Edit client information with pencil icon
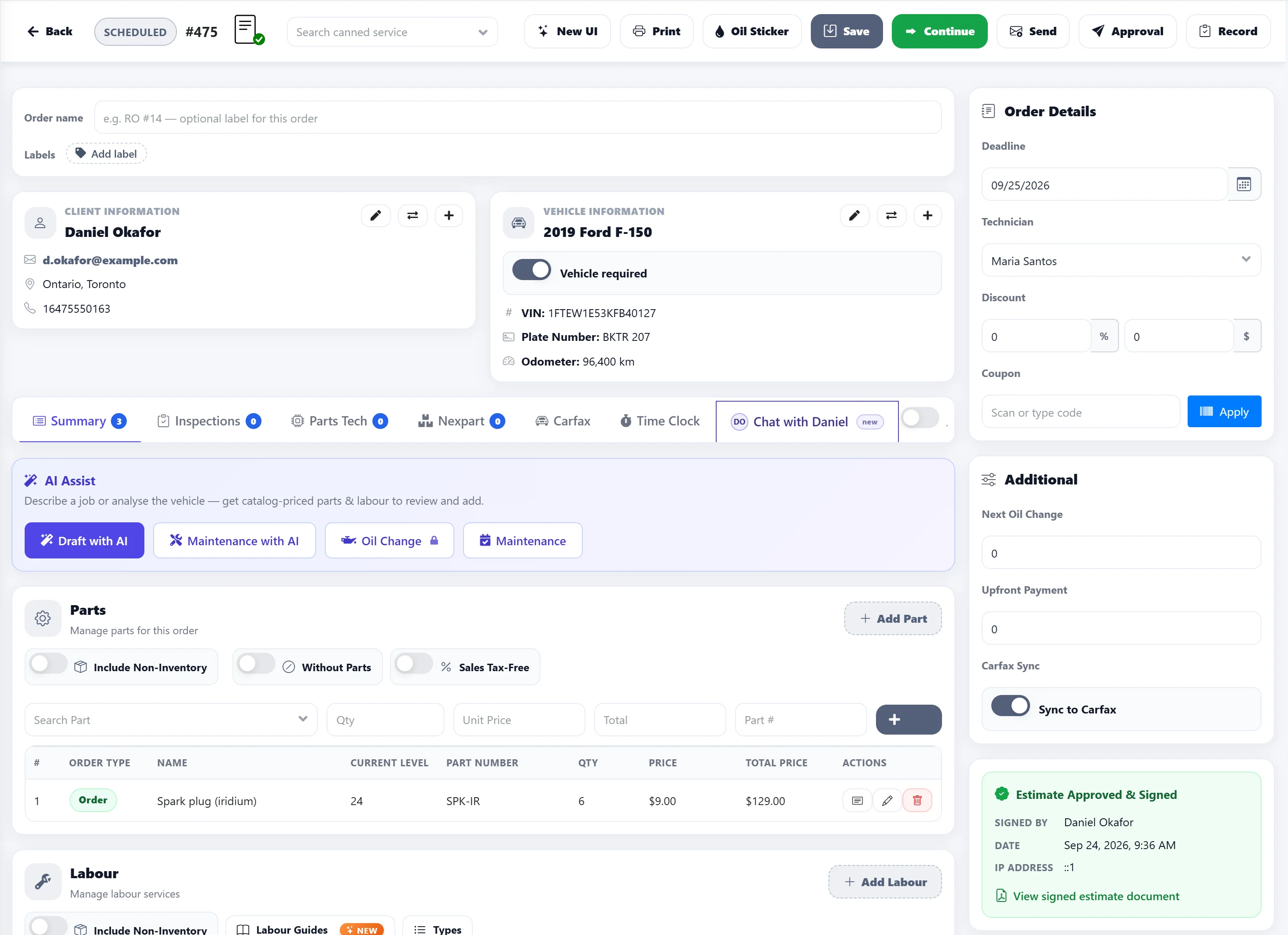This screenshot has width=1288, height=935. pos(375,216)
